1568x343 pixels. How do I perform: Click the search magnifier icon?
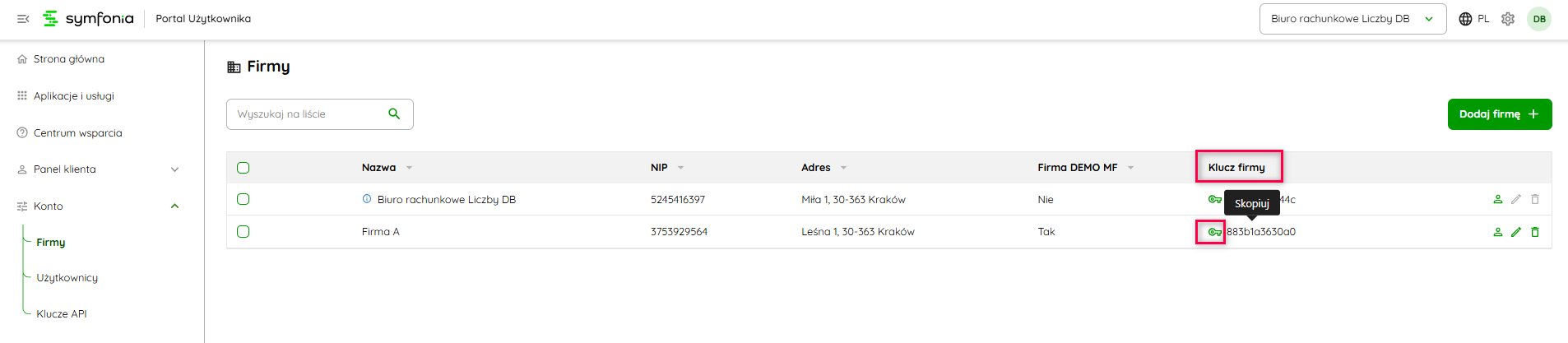click(x=394, y=114)
